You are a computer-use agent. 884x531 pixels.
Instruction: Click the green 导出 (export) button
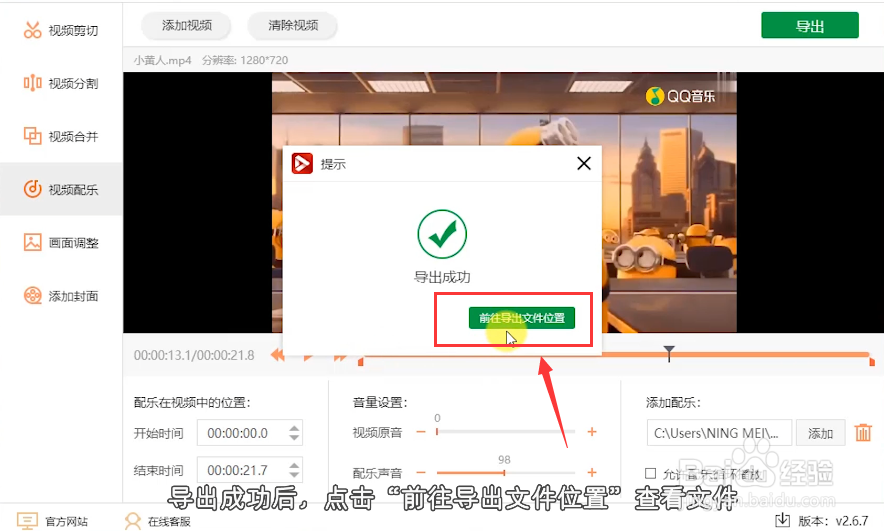click(810, 25)
